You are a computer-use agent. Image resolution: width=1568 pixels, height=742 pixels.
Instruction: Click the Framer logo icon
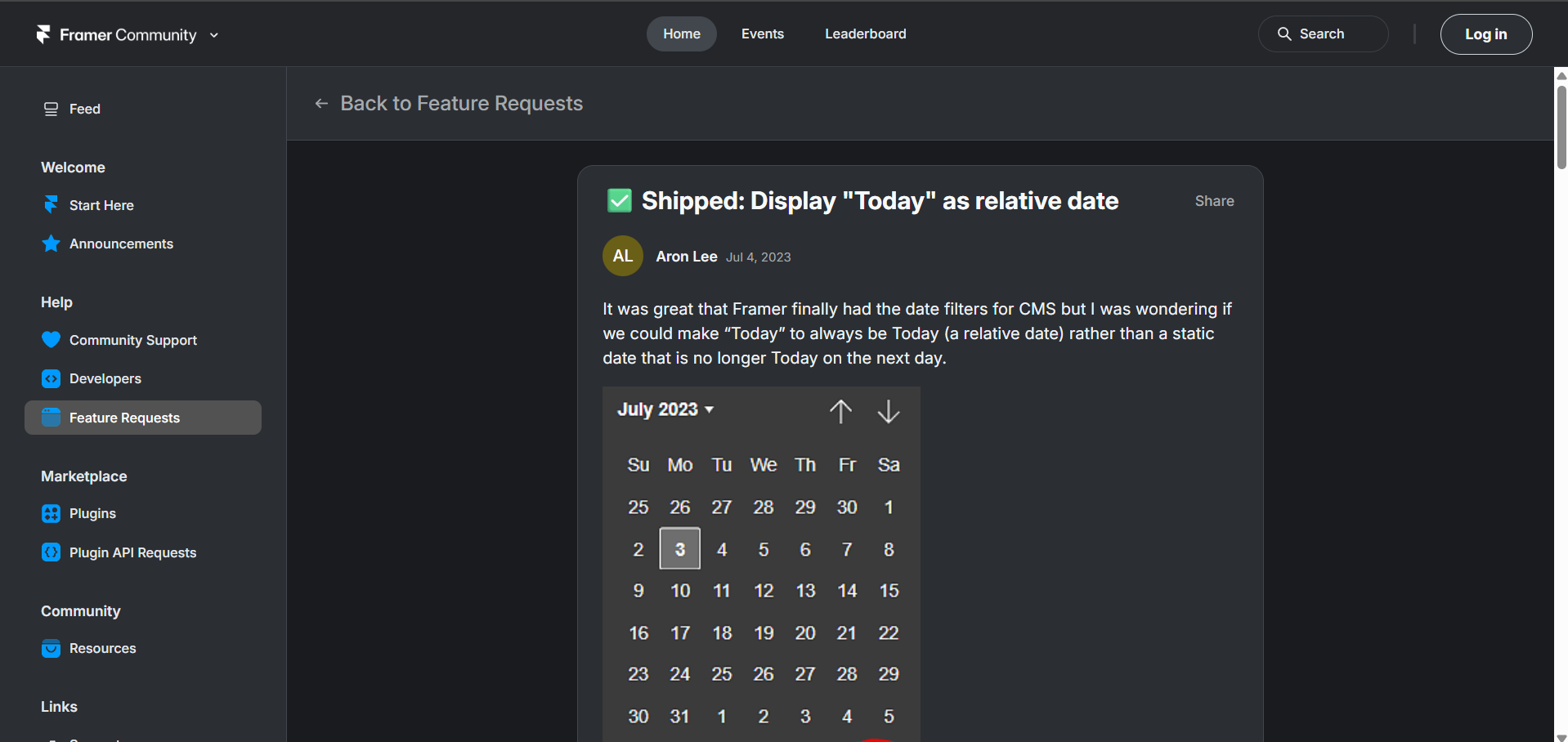pyautogui.click(x=43, y=34)
